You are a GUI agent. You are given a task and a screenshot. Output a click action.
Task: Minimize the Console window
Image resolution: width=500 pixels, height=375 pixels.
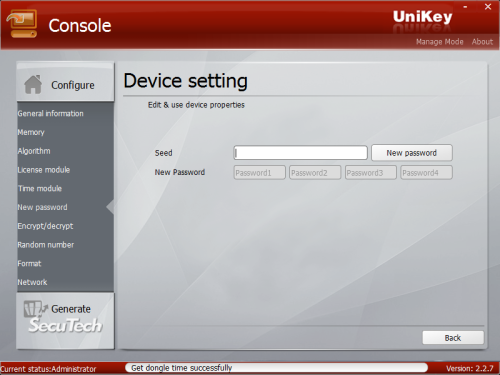465,7
